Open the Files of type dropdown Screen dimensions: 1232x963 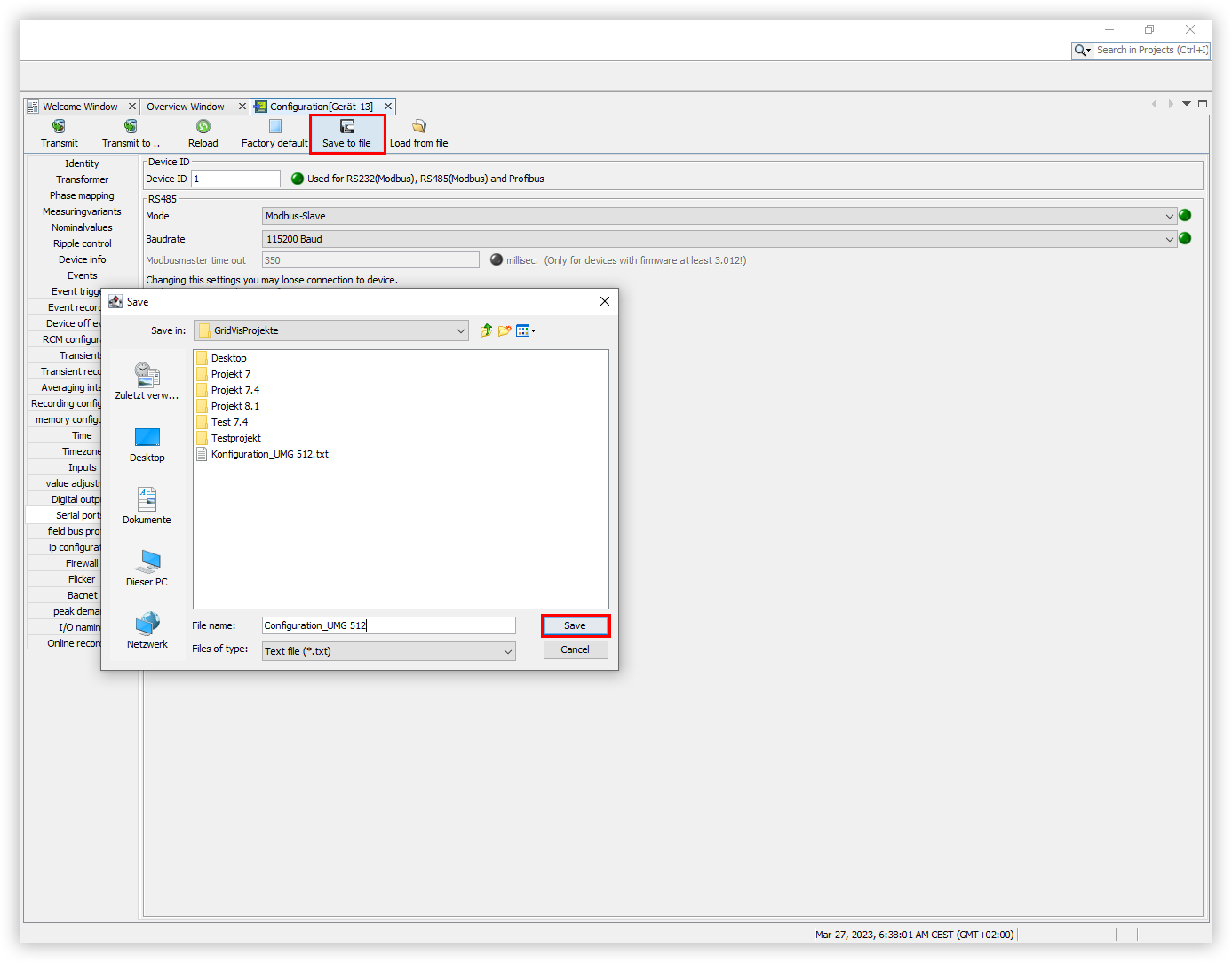(x=507, y=651)
